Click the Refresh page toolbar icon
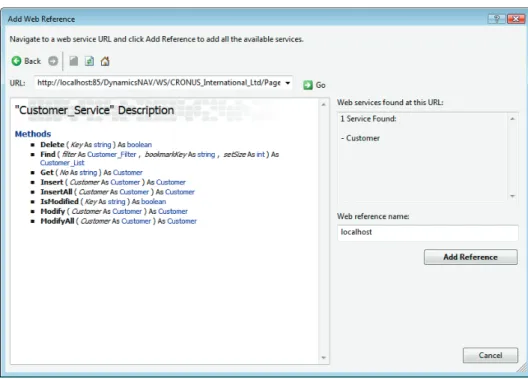The image size is (528, 379). (x=89, y=61)
